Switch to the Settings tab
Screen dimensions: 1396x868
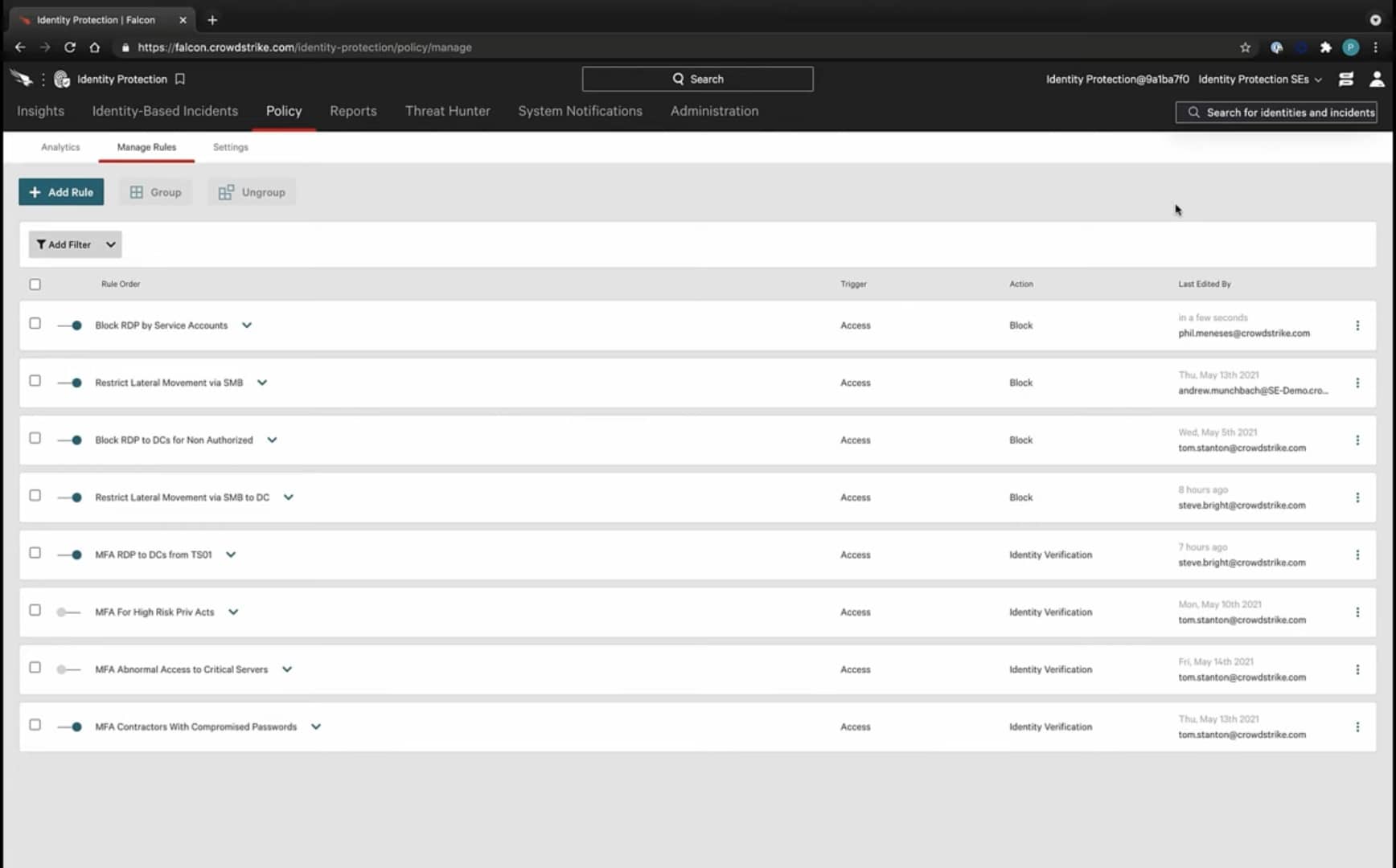(x=231, y=147)
